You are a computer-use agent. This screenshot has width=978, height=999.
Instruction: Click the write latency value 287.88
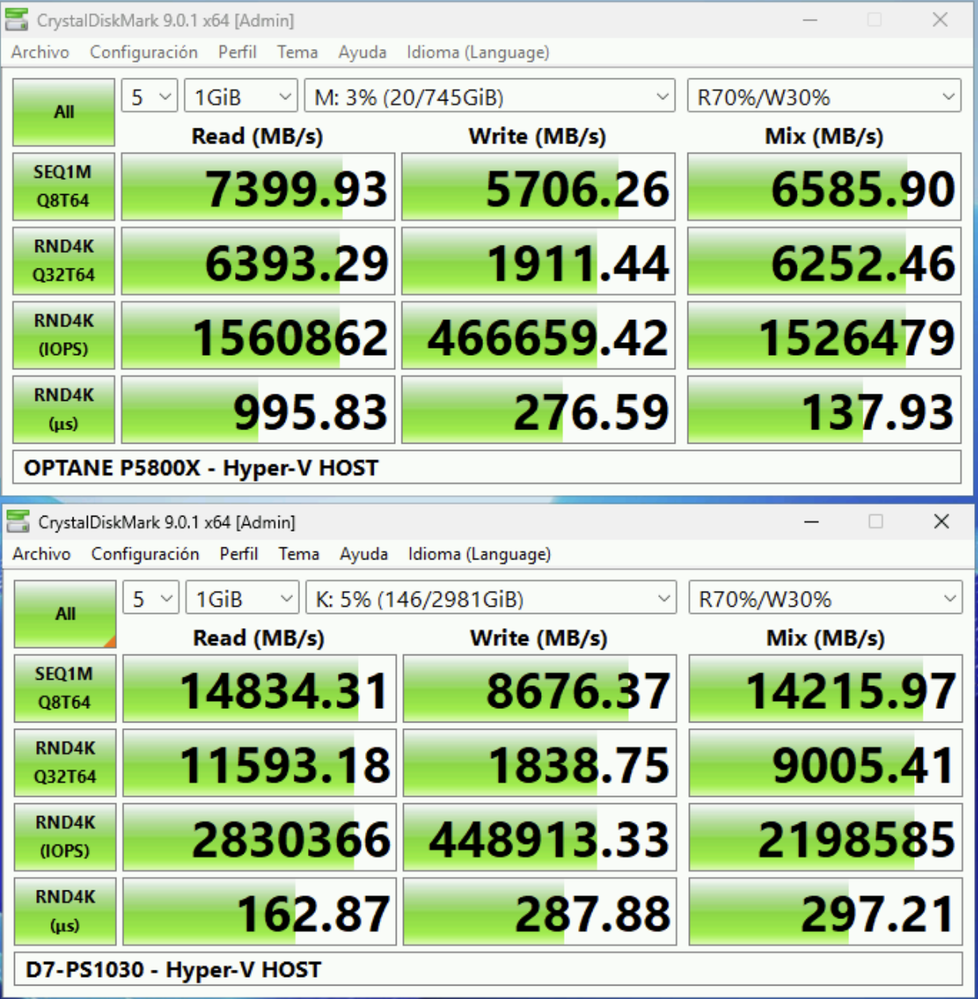pos(540,911)
